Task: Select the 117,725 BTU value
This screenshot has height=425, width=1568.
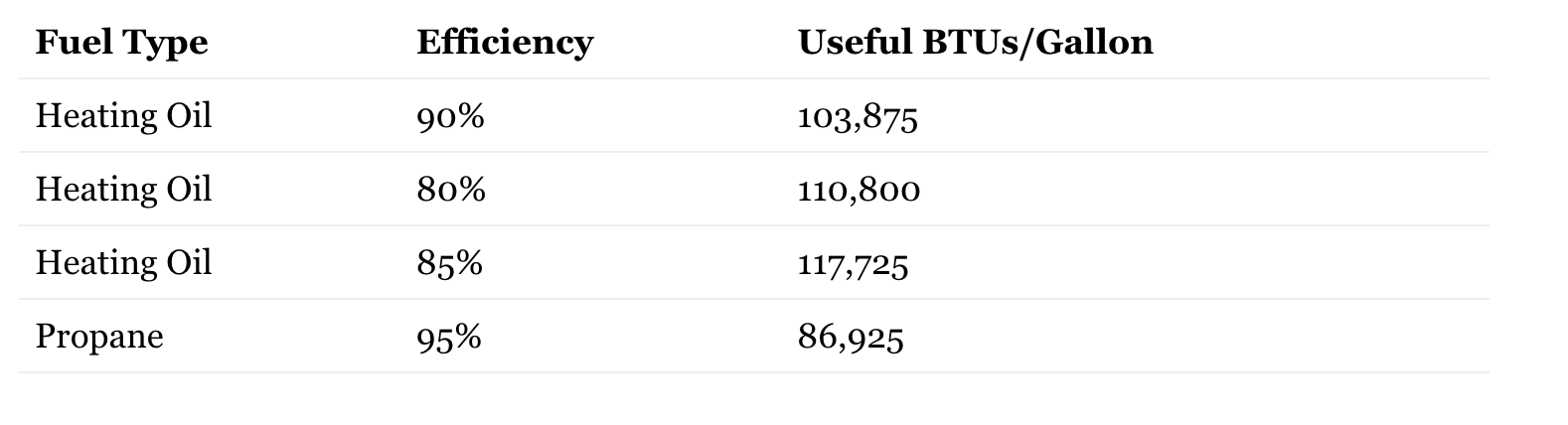Action: tap(853, 264)
